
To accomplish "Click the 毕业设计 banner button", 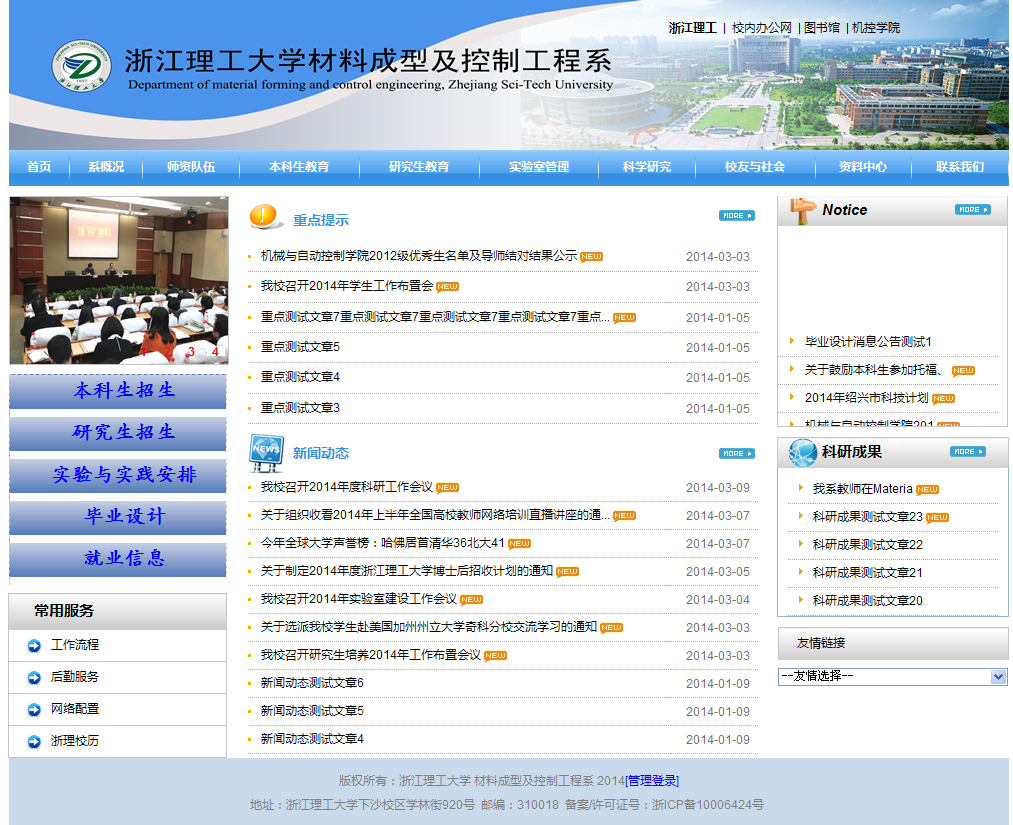I will (x=118, y=517).
